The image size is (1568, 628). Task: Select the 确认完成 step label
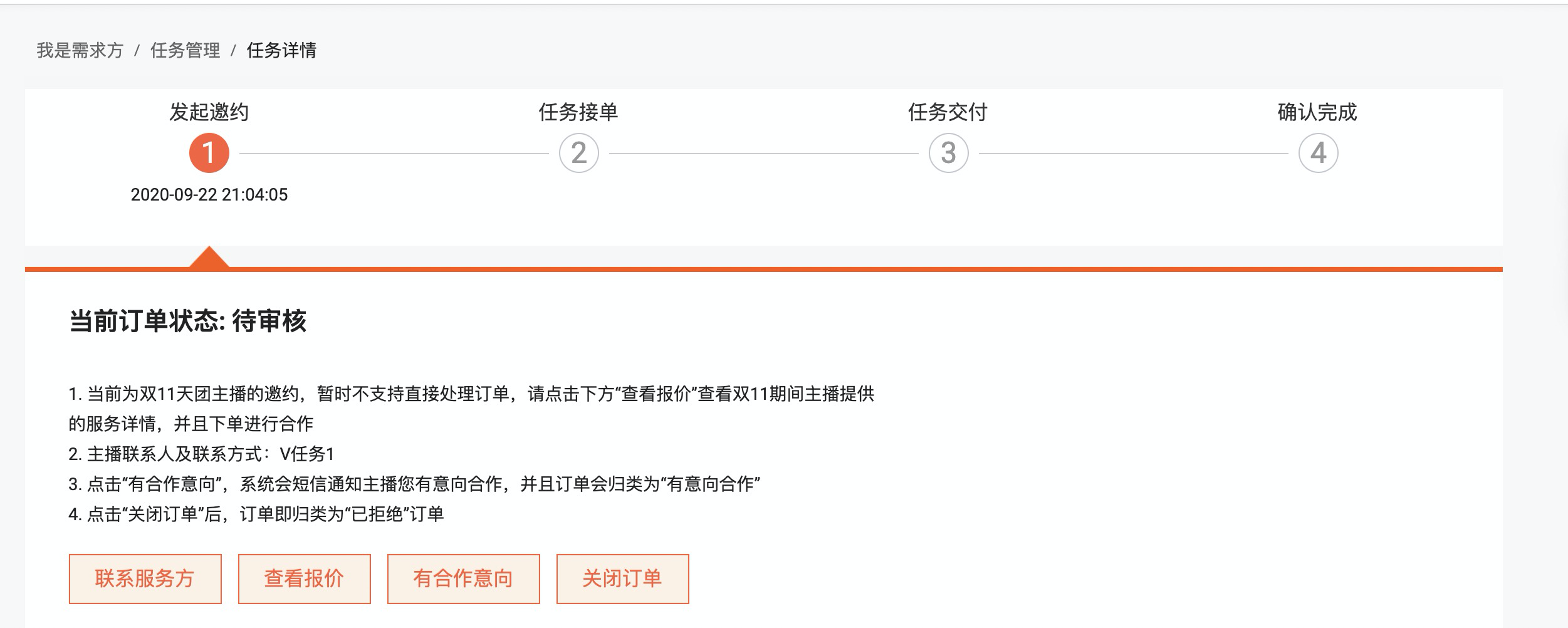[x=1317, y=112]
